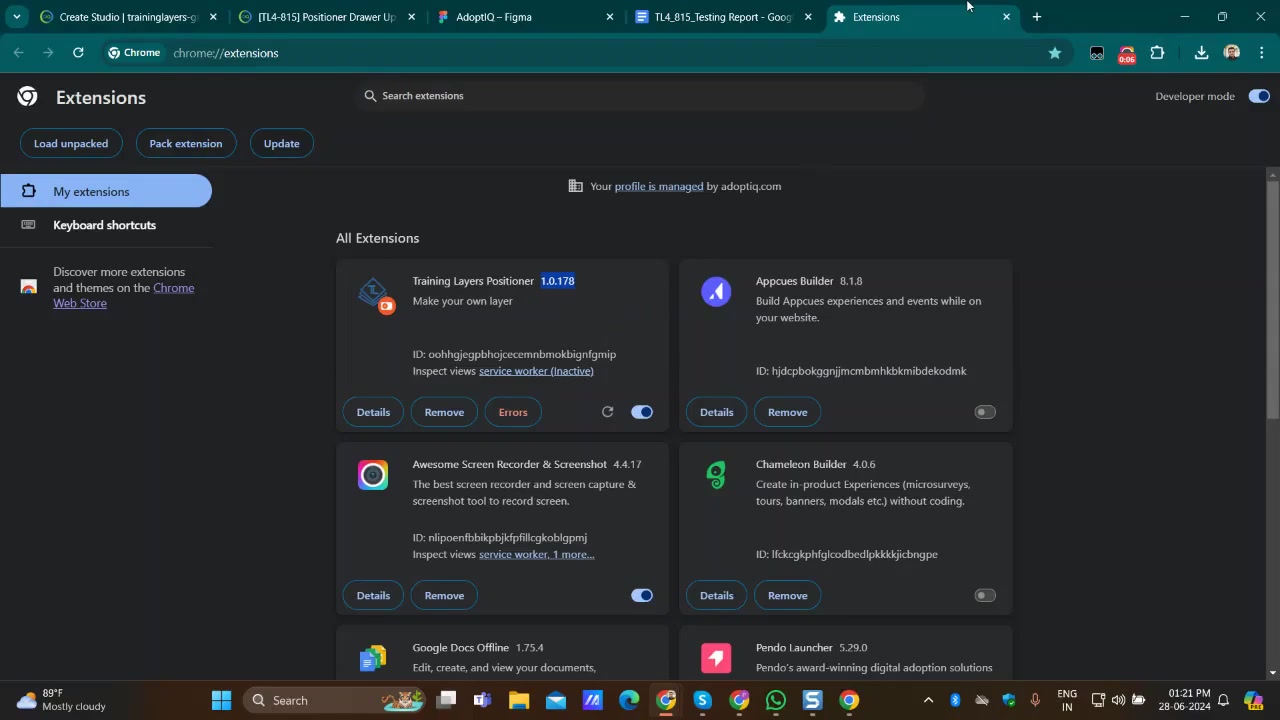This screenshot has height=720, width=1280.
Task: Enable the Chameleon Builder extension
Action: (x=985, y=595)
